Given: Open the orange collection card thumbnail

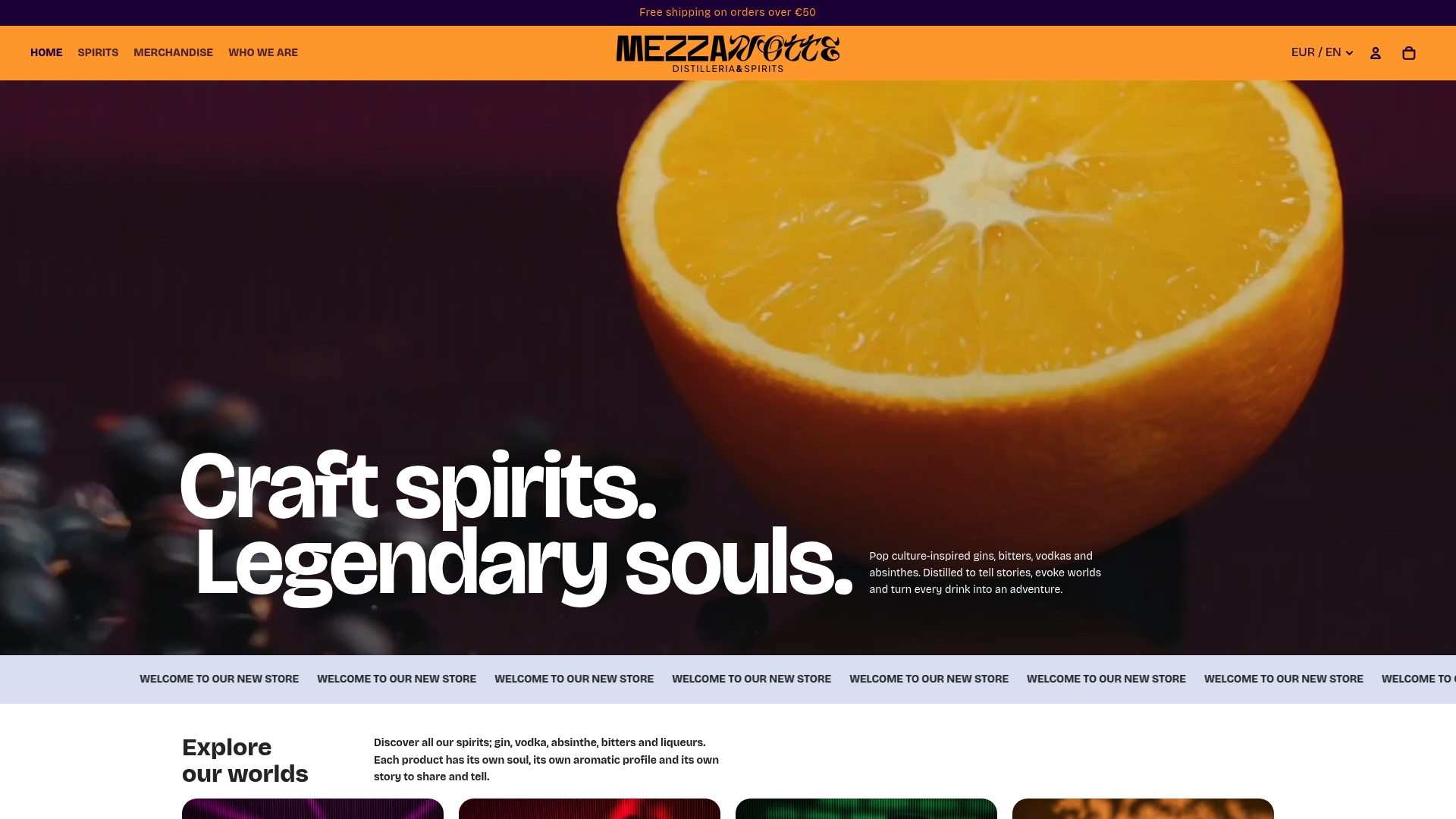Looking at the screenshot, I should pos(1143,808).
